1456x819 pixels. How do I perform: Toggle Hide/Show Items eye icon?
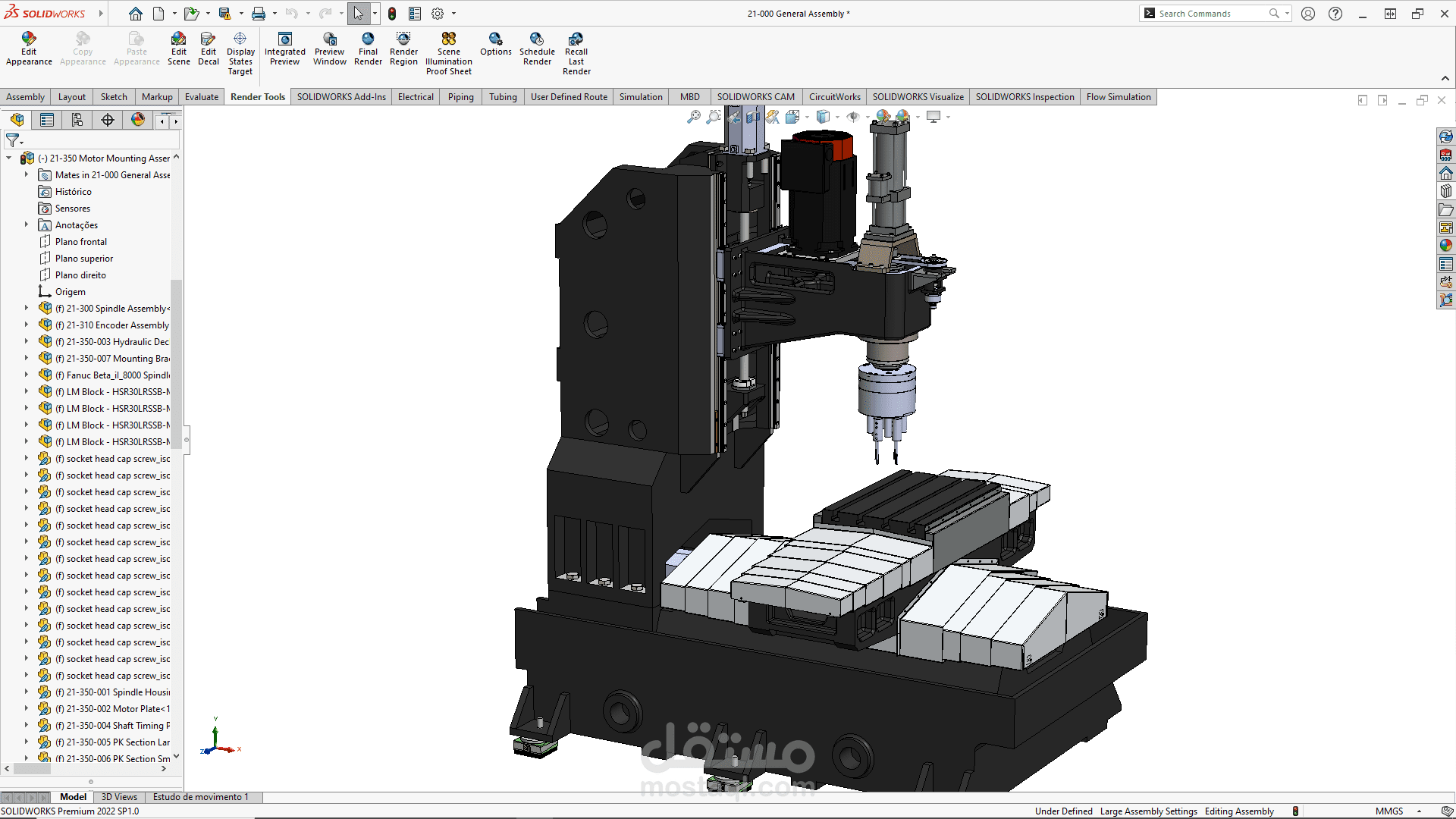pyautogui.click(x=852, y=117)
